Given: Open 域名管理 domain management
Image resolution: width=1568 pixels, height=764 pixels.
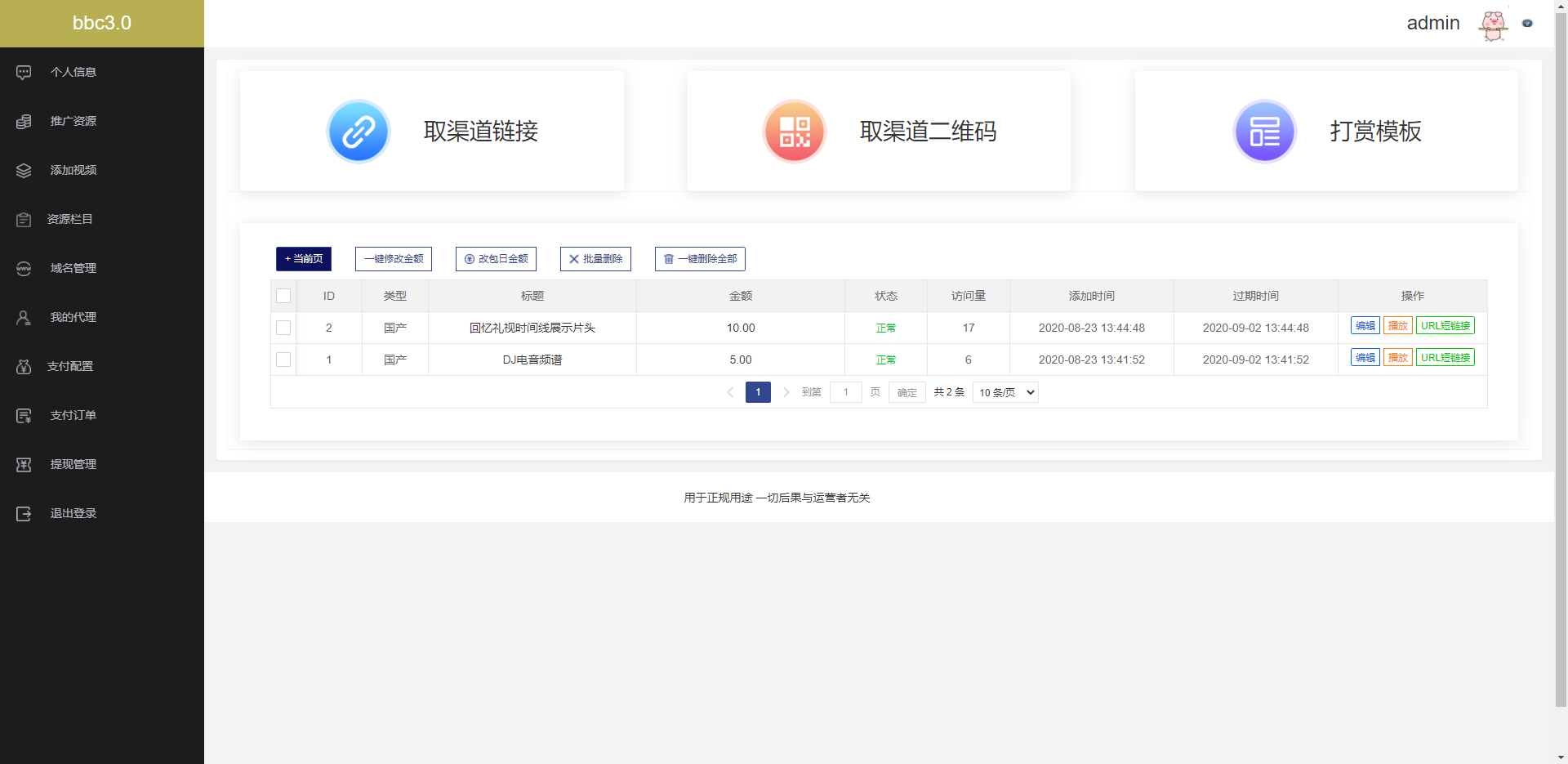Looking at the screenshot, I should 72,268.
